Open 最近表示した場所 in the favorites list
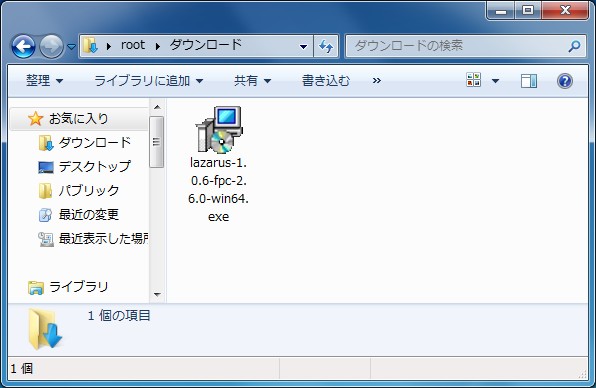Image resolution: width=596 pixels, height=388 pixels. (x=103, y=239)
